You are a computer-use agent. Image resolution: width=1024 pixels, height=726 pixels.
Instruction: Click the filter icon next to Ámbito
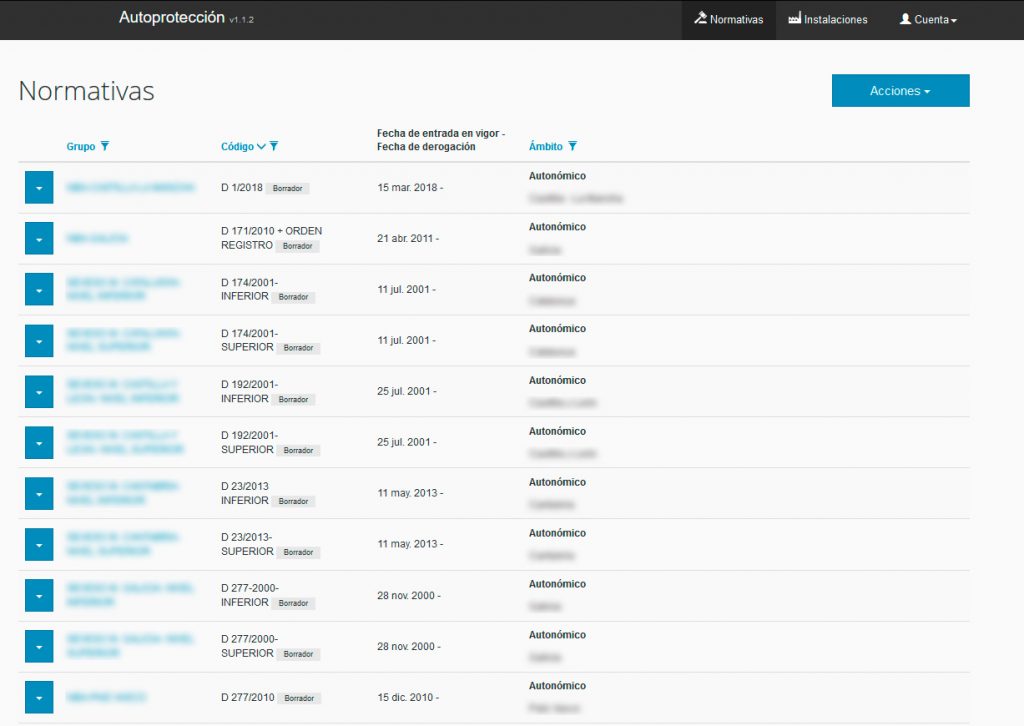[572, 147]
